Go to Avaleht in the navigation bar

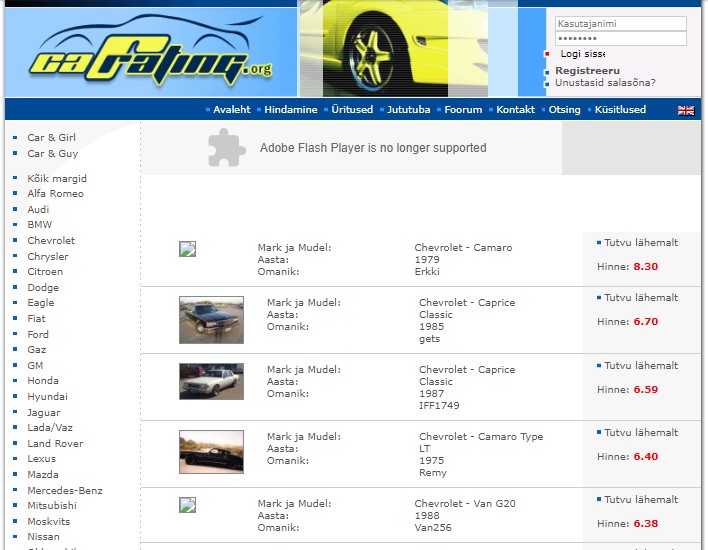click(x=232, y=110)
